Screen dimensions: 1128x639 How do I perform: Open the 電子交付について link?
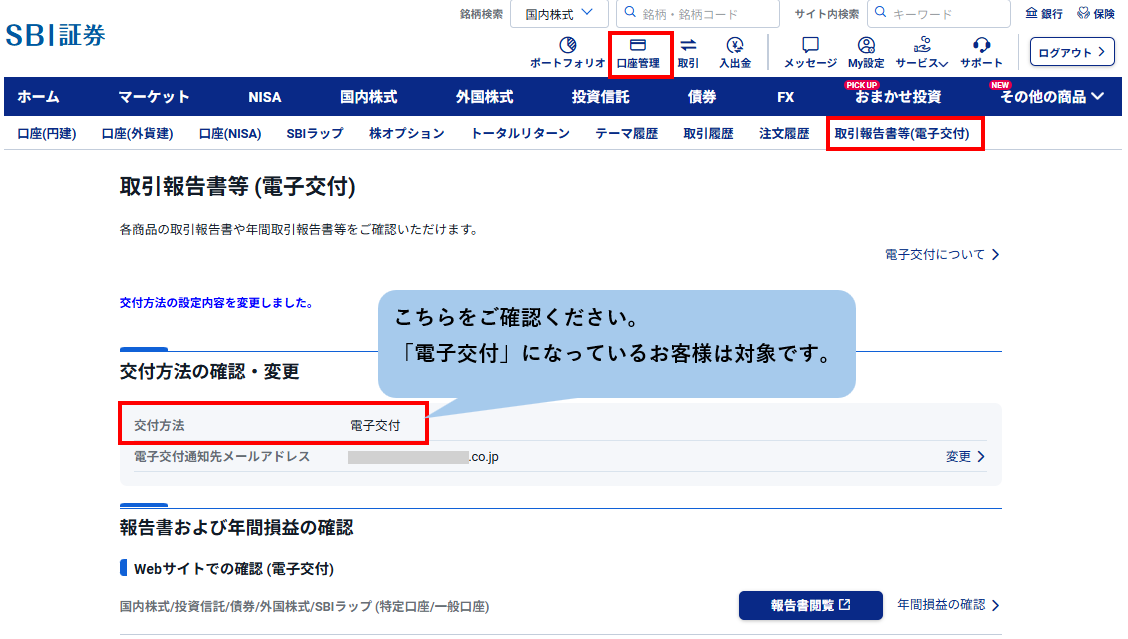pos(942,254)
